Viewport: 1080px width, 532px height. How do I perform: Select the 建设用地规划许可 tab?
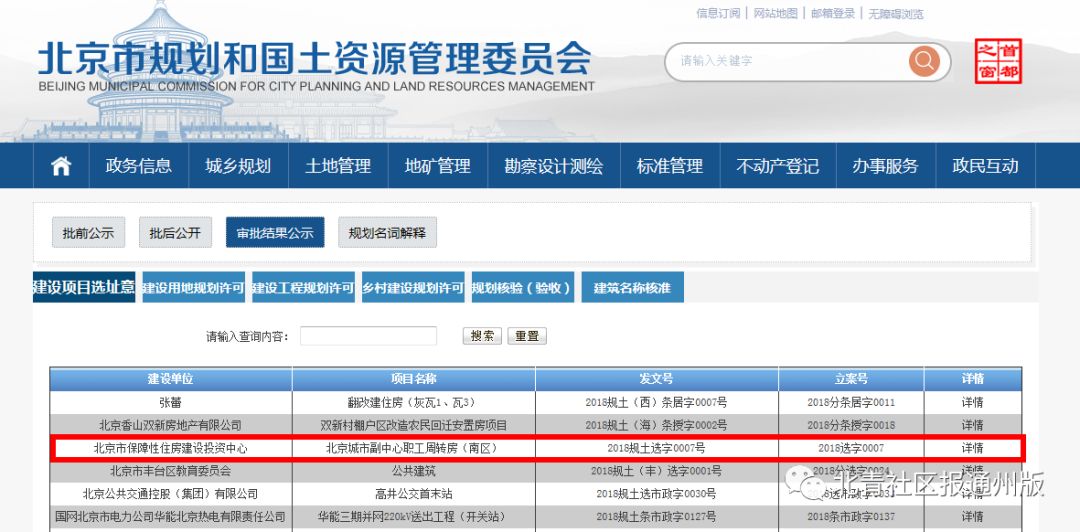[x=194, y=287]
